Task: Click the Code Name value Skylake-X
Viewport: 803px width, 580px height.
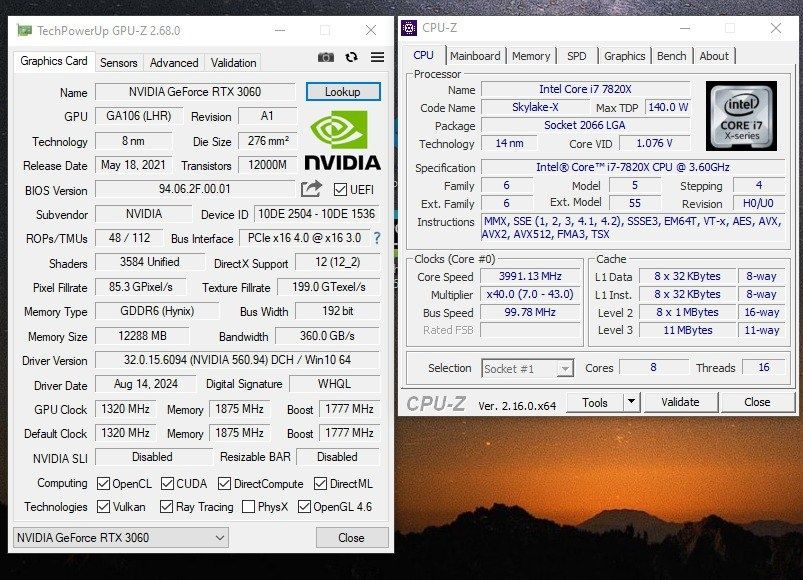Action: click(535, 107)
